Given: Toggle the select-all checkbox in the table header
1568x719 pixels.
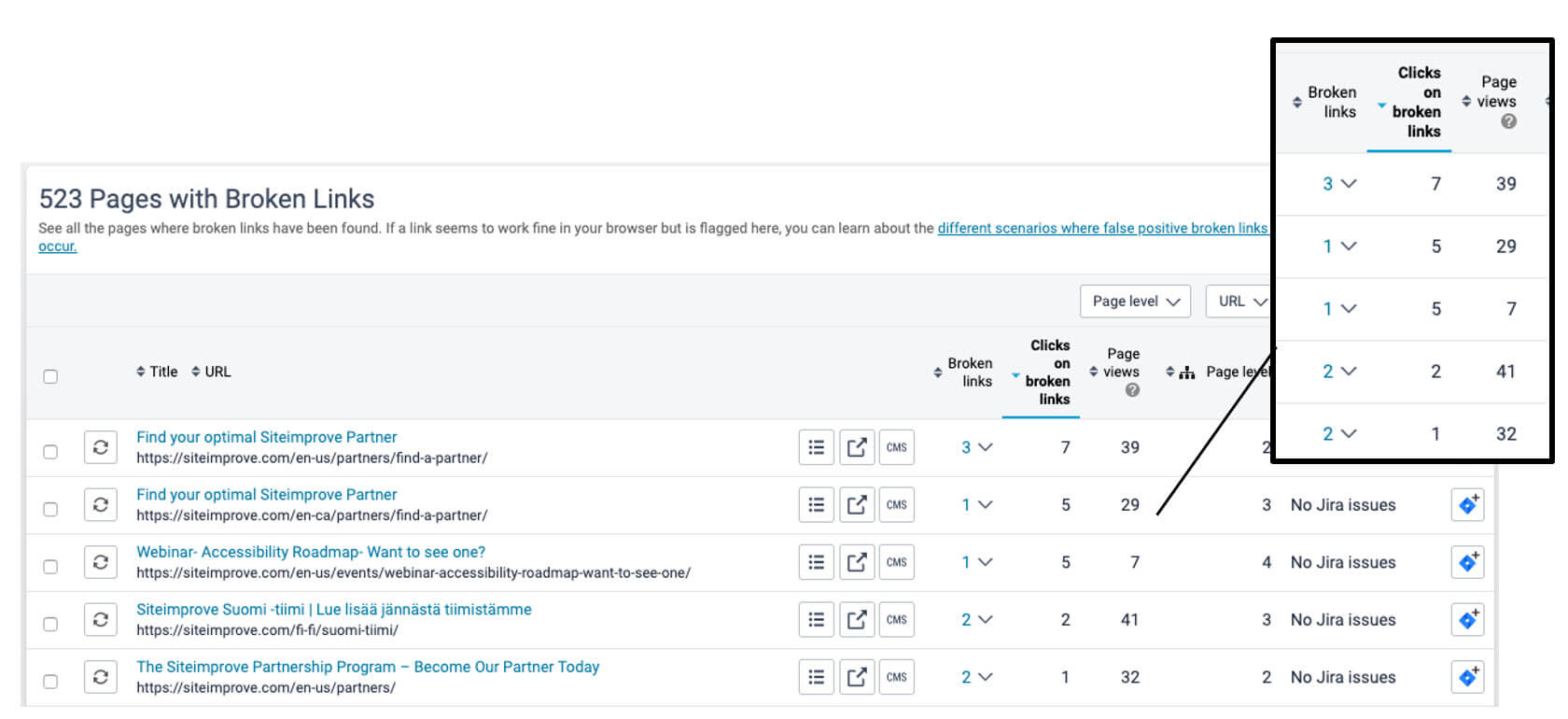Looking at the screenshot, I should (x=50, y=376).
